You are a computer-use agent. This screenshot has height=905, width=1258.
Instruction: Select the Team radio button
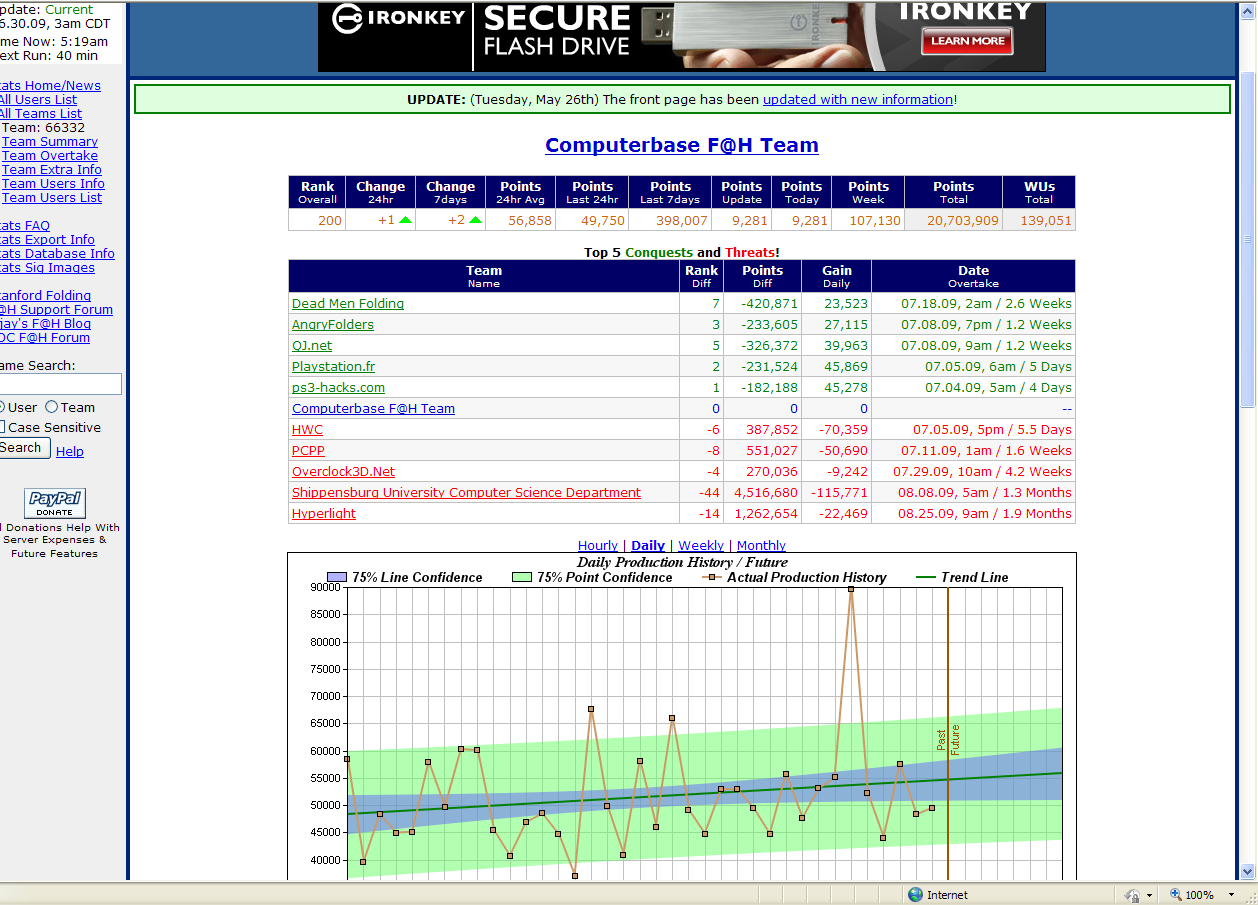51,407
